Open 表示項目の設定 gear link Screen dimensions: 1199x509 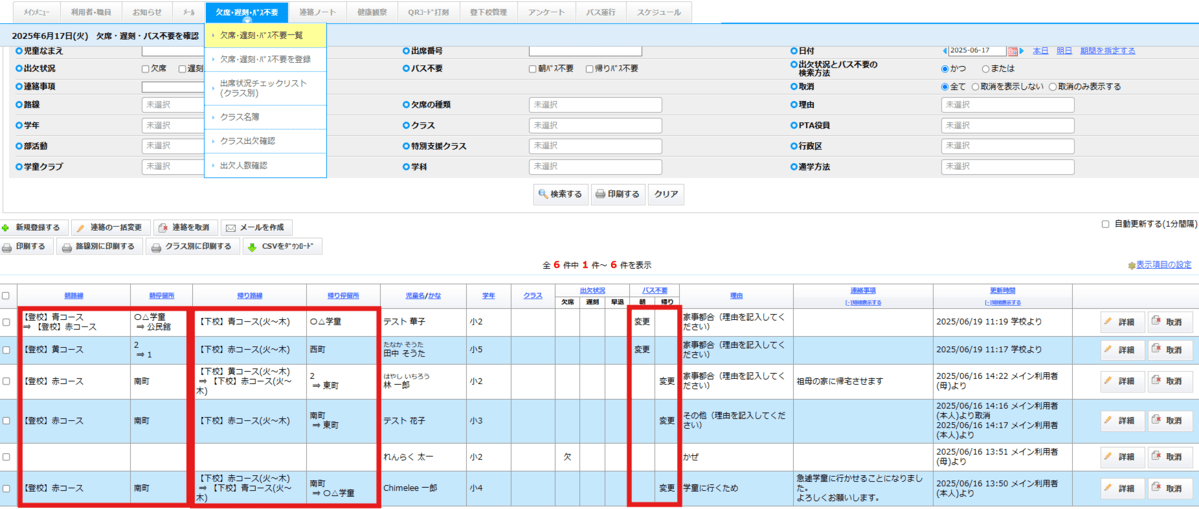point(1159,264)
